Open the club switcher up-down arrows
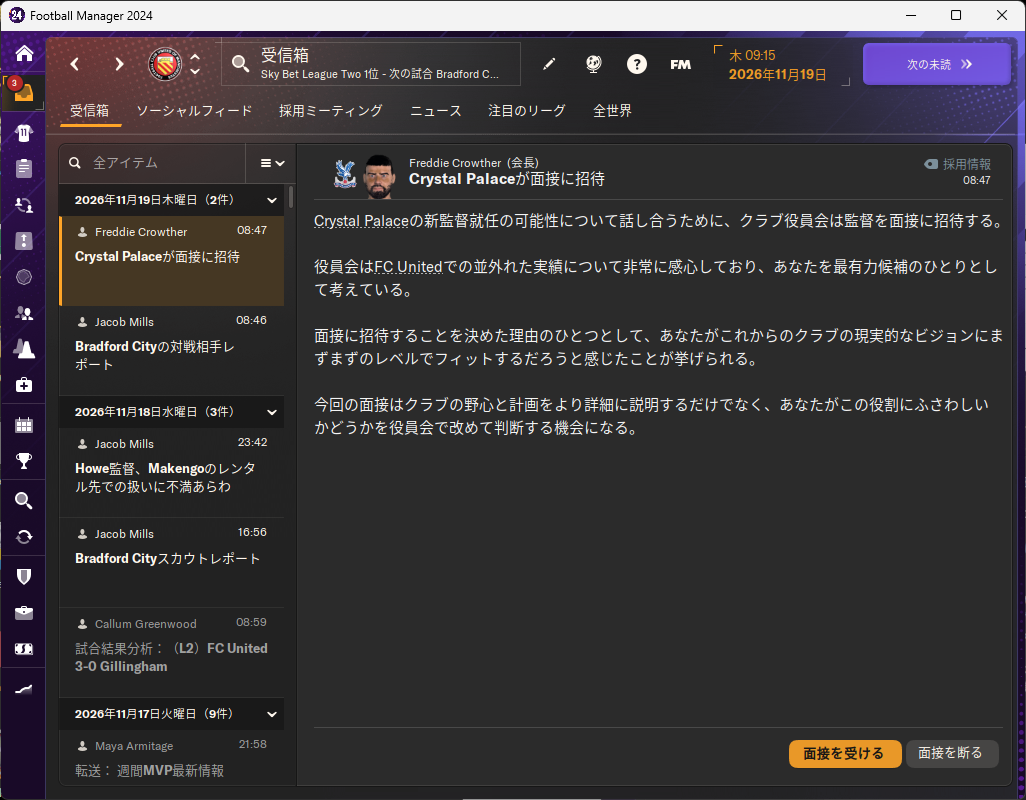 [x=195, y=64]
